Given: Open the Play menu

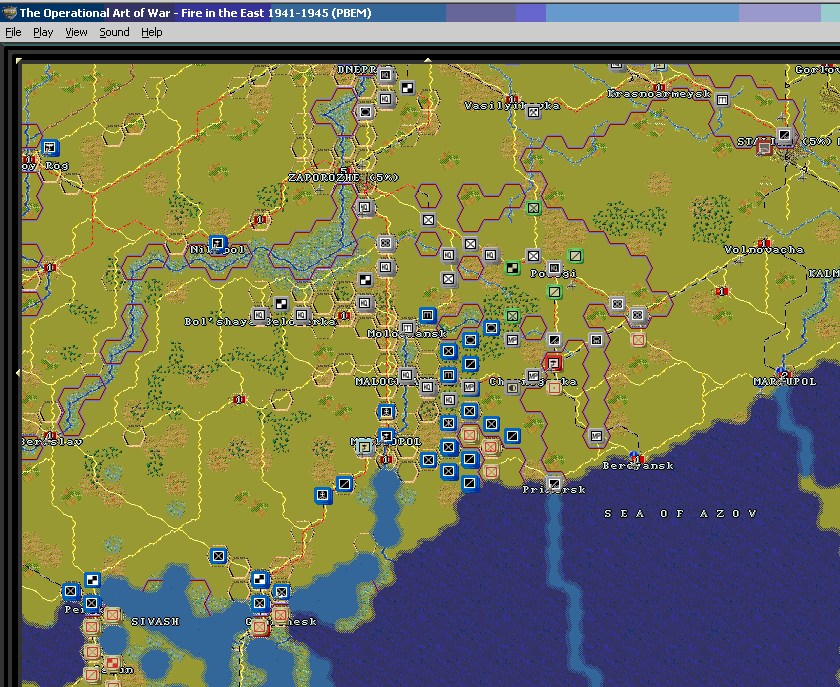Looking at the screenshot, I should click(43, 32).
